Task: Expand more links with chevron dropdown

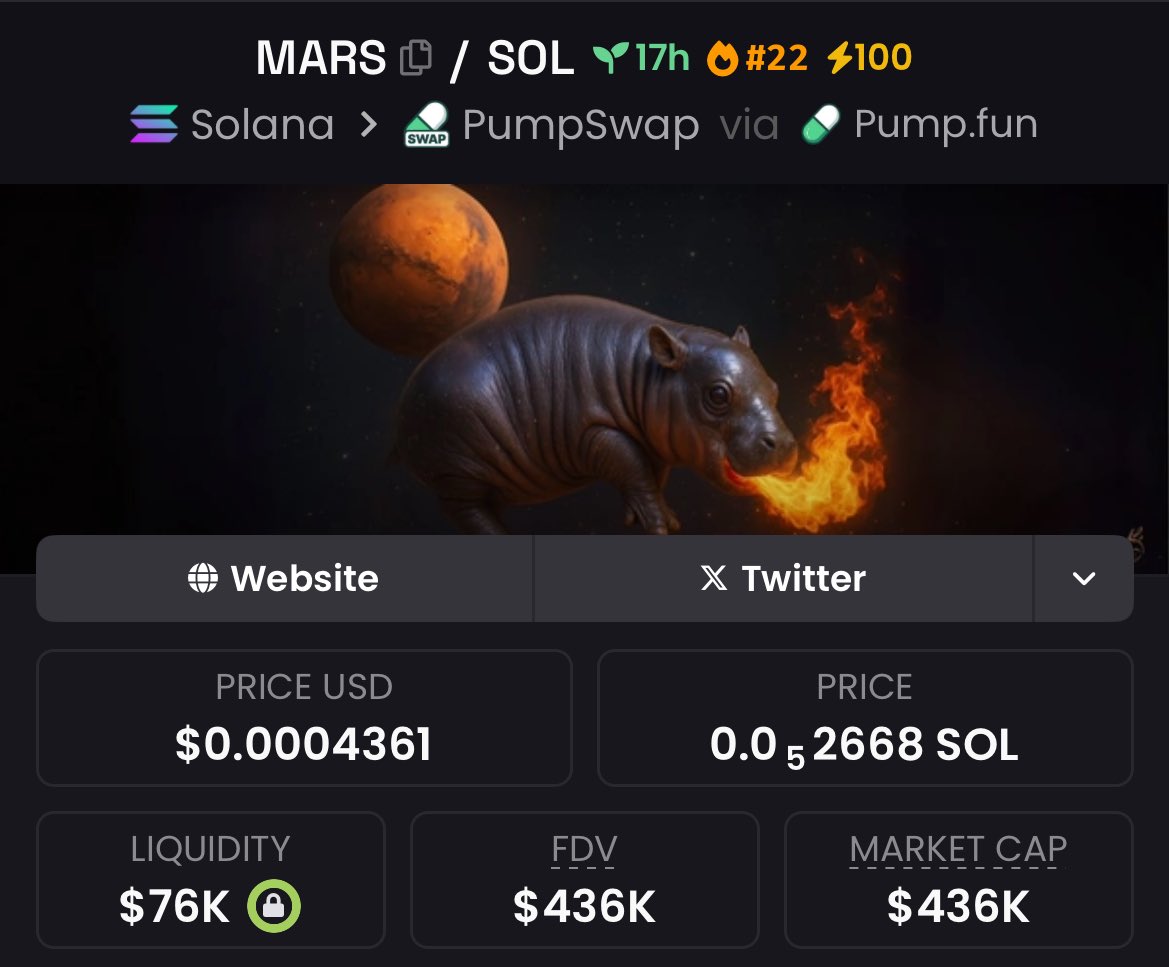Action: [x=1083, y=579]
